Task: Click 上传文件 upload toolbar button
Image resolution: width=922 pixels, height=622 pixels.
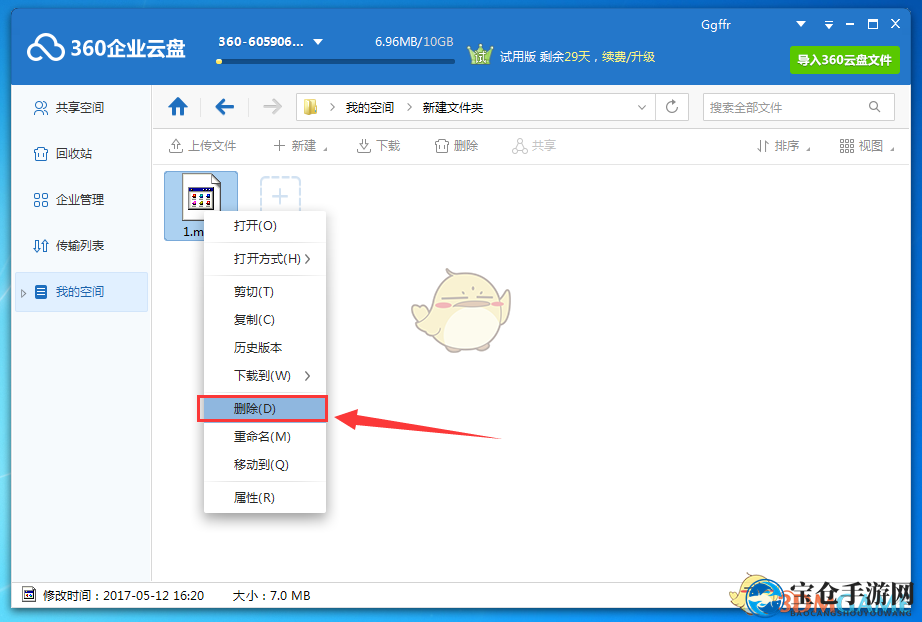Action: click(202, 146)
